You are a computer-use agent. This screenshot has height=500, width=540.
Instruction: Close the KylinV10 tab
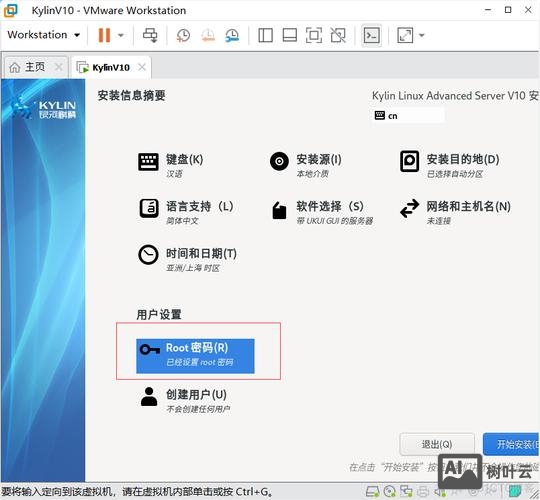point(142,67)
